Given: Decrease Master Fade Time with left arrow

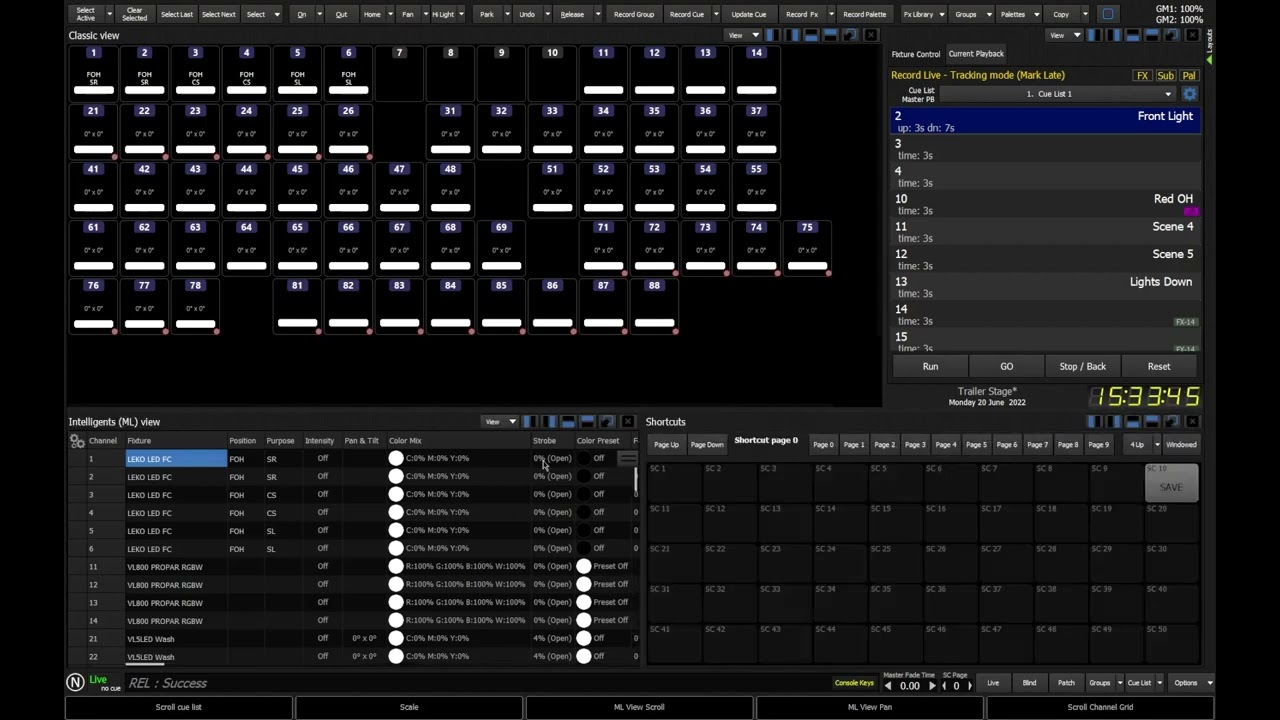Looking at the screenshot, I should [888, 686].
